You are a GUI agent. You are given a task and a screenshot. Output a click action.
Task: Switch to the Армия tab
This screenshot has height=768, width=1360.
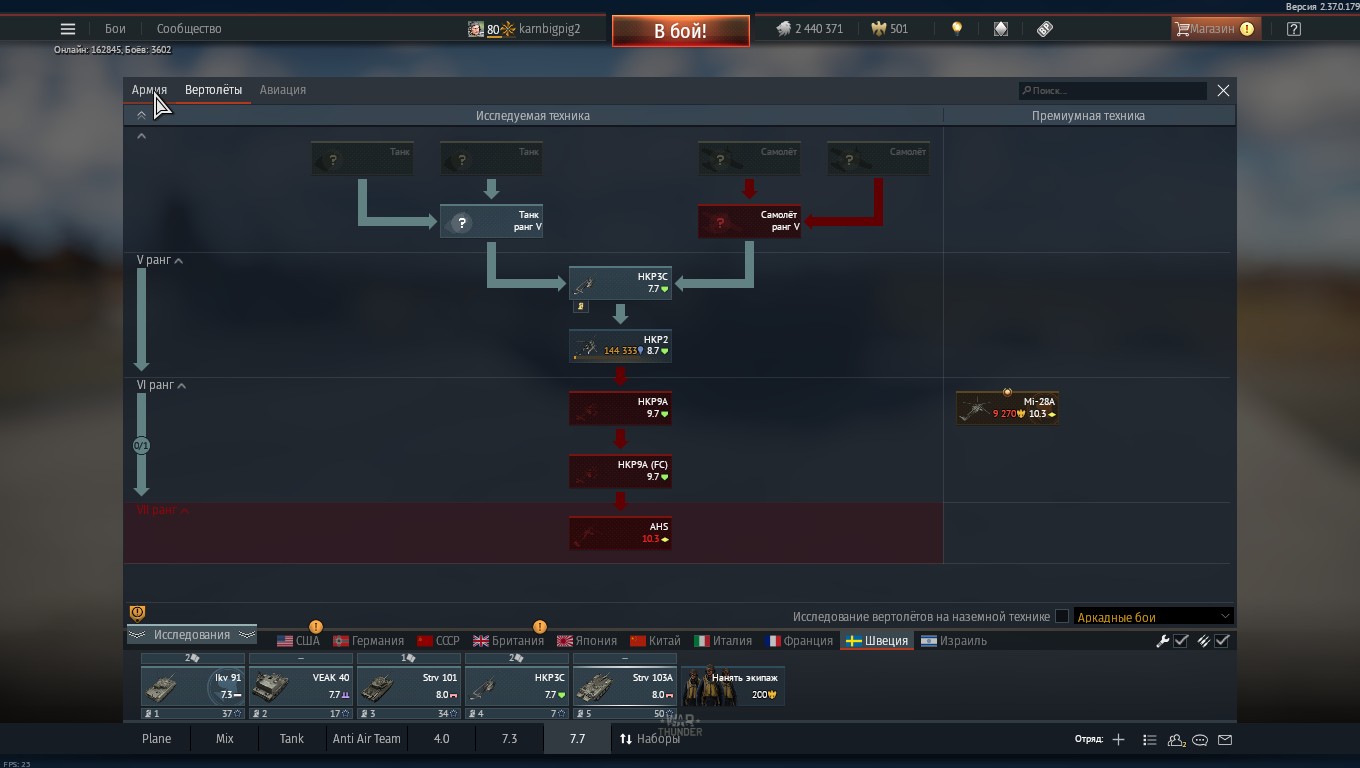(x=149, y=90)
